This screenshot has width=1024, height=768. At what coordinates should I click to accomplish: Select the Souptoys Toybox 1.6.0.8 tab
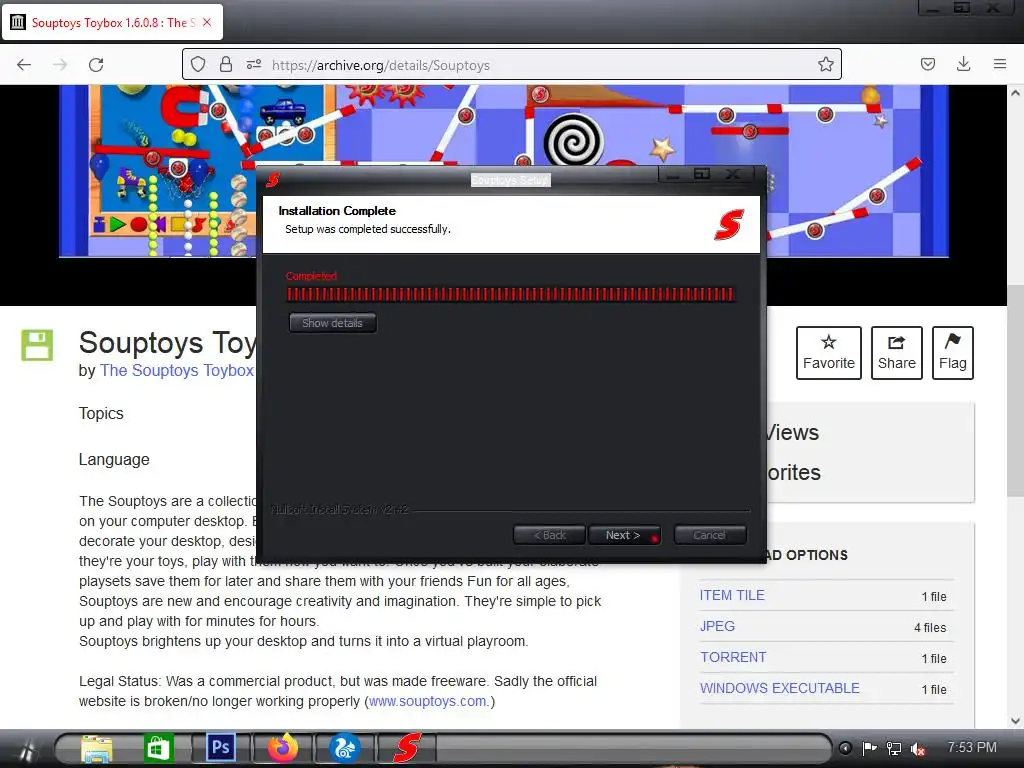(x=113, y=22)
